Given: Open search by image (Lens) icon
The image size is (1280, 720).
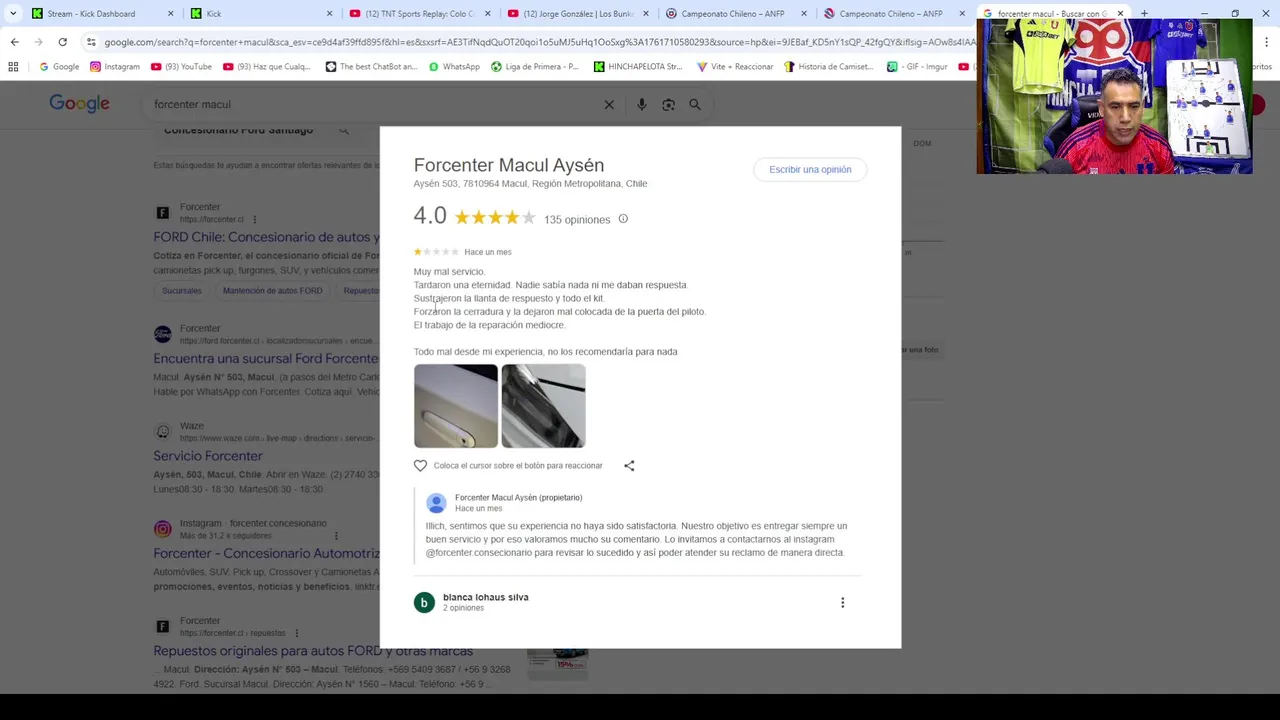Looking at the screenshot, I should click(x=668, y=104).
